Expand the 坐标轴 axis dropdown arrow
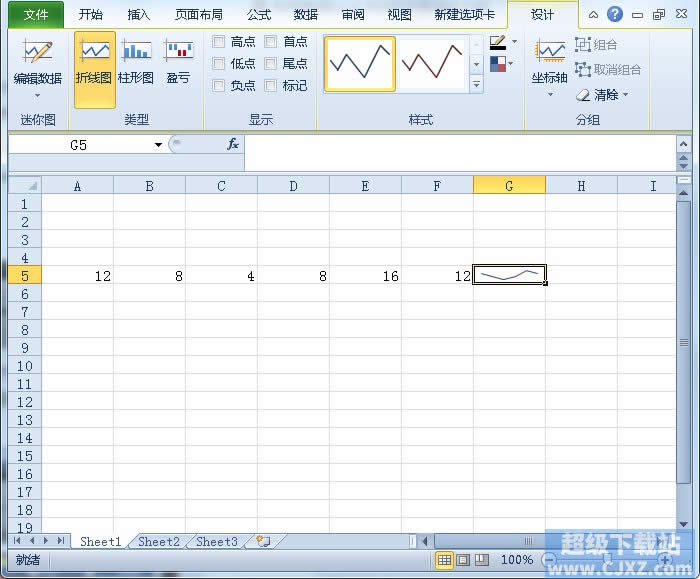 [x=550, y=94]
